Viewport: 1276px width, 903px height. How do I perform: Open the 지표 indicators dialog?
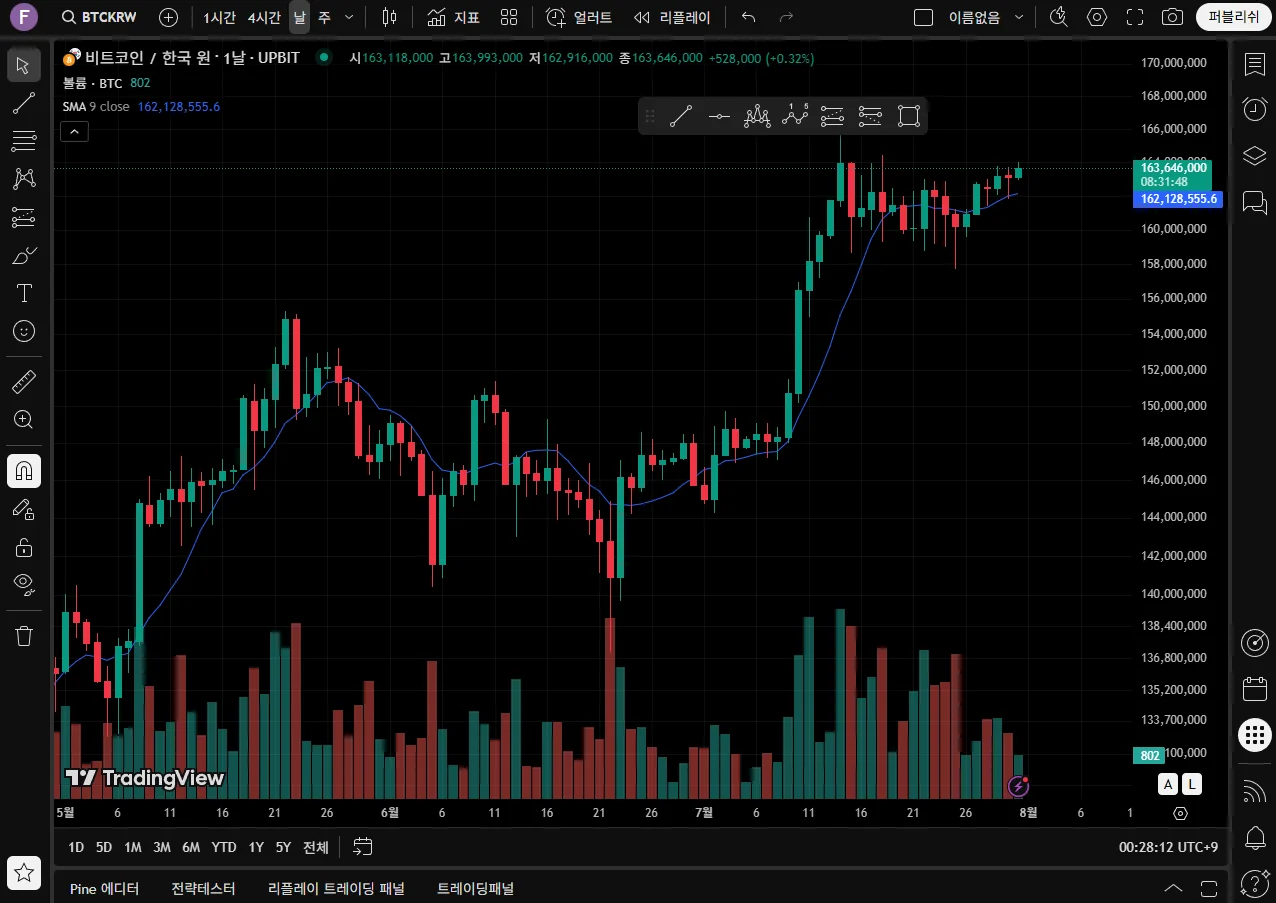[x=453, y=17]
